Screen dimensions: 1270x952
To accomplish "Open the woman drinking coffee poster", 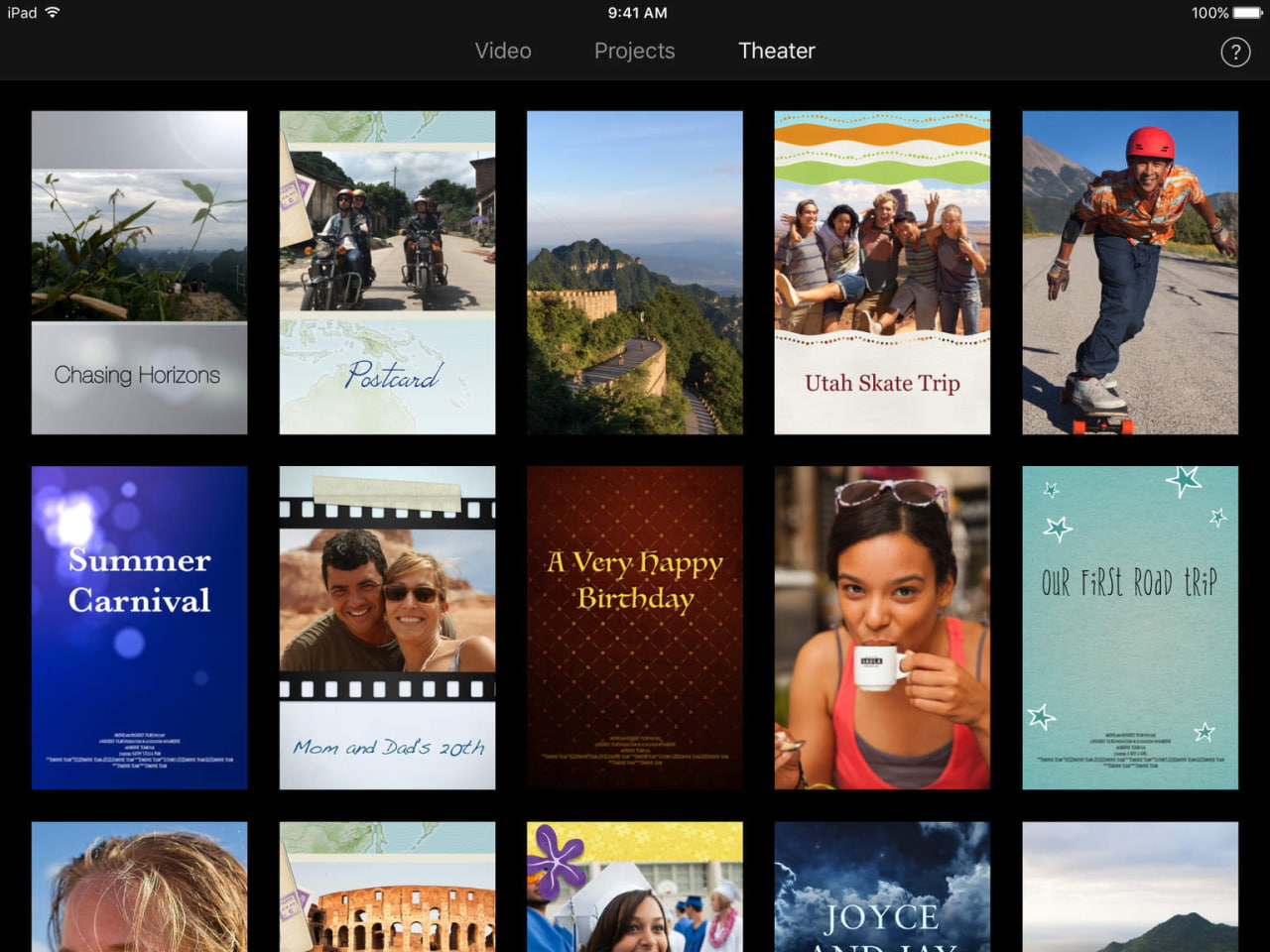I will [882, 628].
